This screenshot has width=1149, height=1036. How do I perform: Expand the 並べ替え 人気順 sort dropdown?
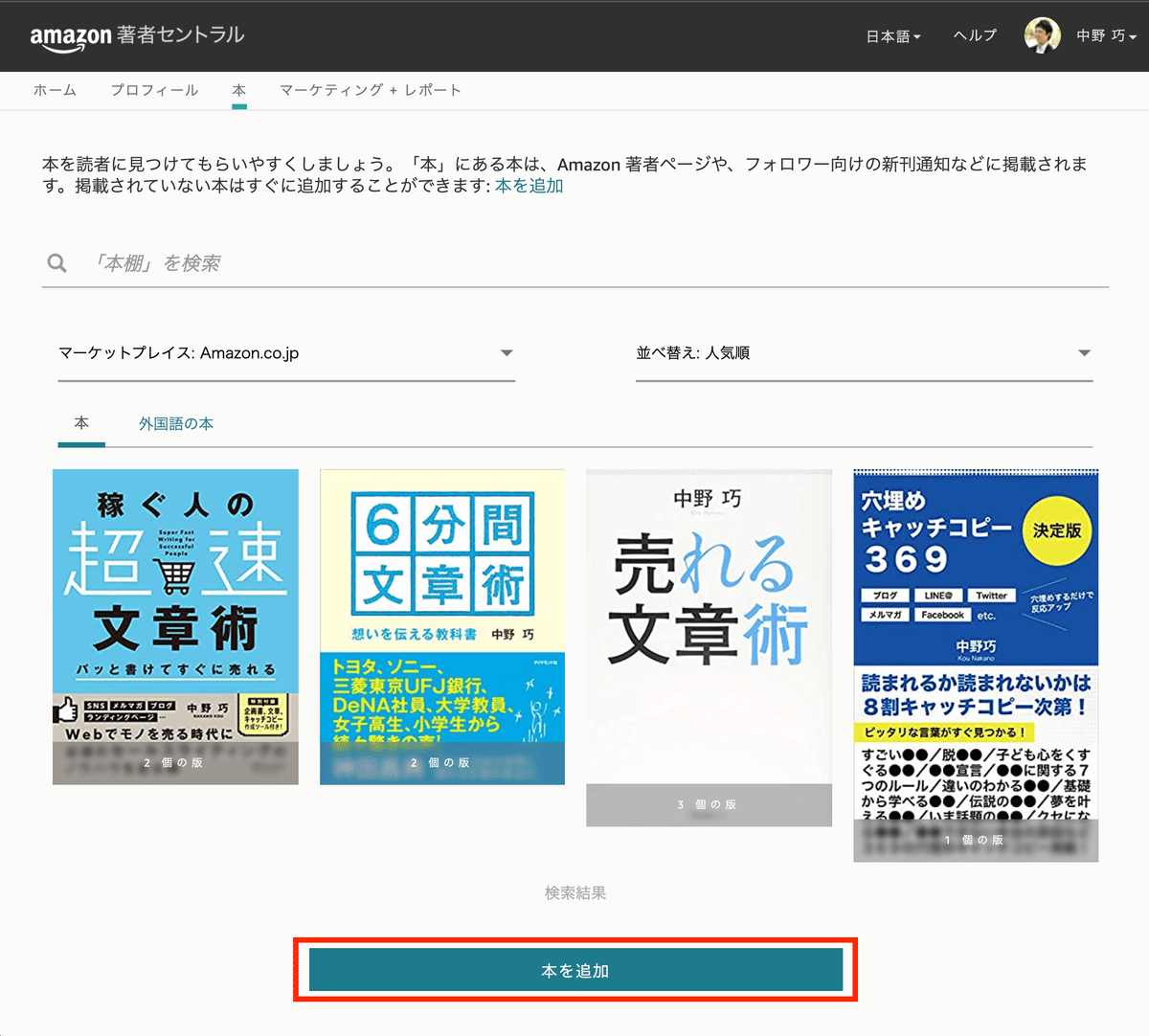click(x=864, y=353)
